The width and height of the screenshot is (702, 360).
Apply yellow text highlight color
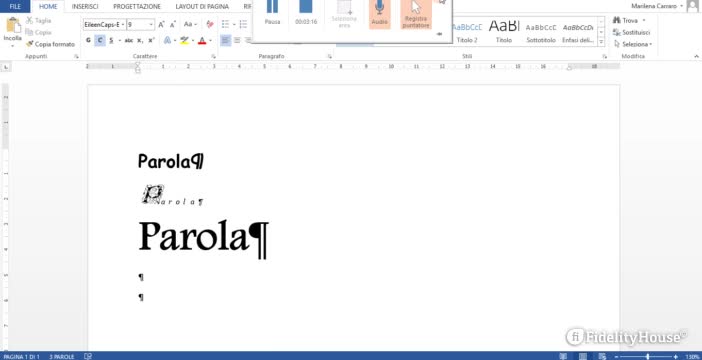click(x=184, y=40)
